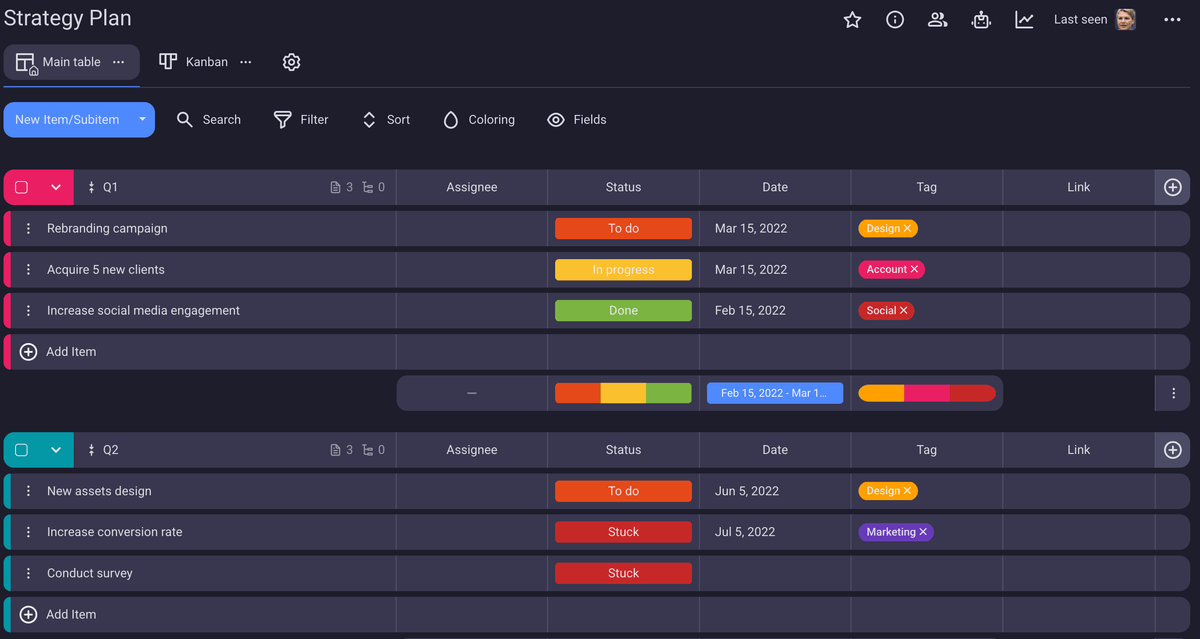Open the three-dot menu for Rebranding campaign
Screen dimensions: 1200x639
pyautogui.click(x=28, y=229)
